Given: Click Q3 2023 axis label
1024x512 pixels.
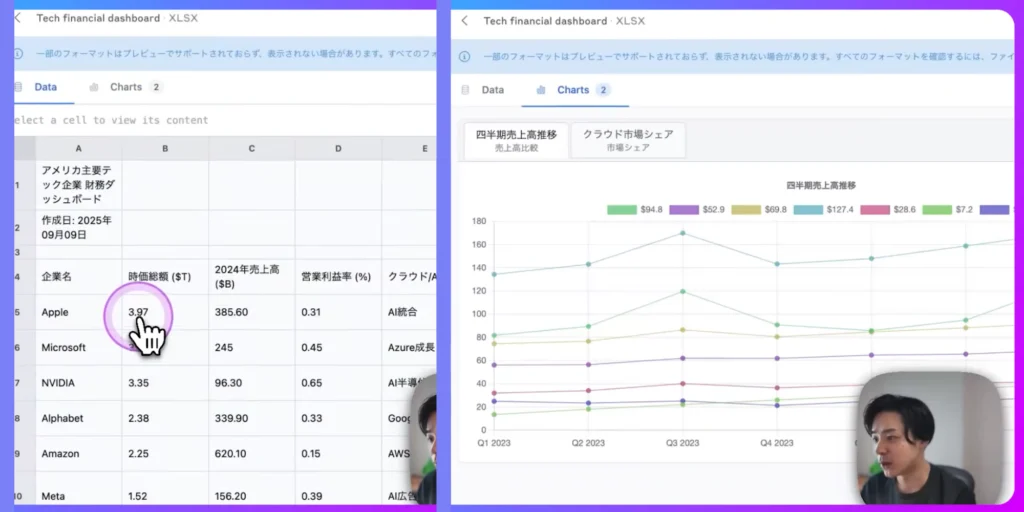Looking at the screenshot, I should [682, 443].
